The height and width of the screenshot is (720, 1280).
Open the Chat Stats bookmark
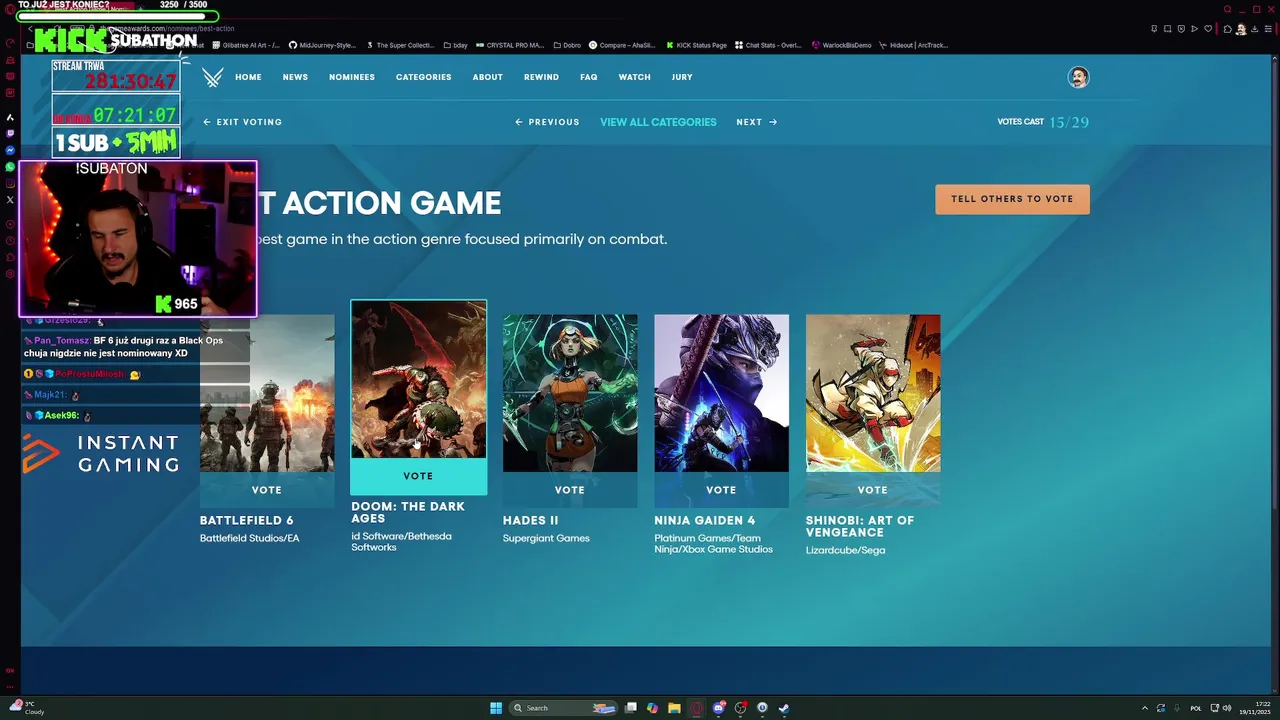click(769, 45)
